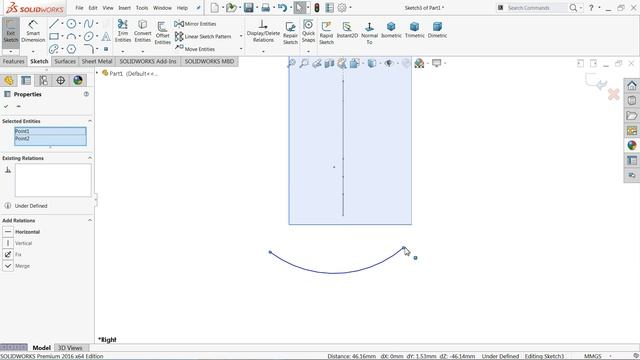The width and height of the screenshot is (640, 360).
Task: Confirm properties with the green checkmark
Action: (6, 106)
